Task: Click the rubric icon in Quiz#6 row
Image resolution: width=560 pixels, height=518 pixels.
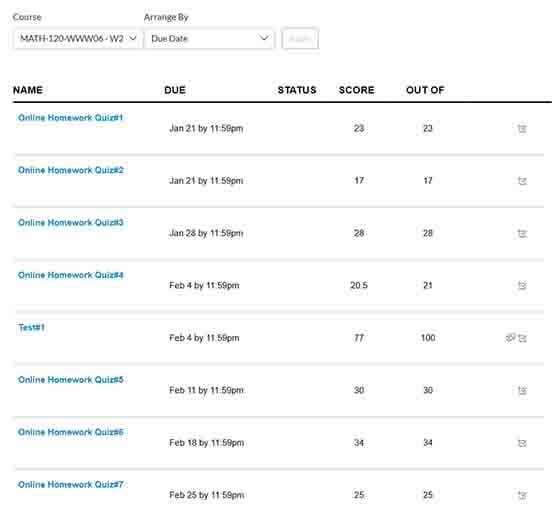Action: coord(522,443)
